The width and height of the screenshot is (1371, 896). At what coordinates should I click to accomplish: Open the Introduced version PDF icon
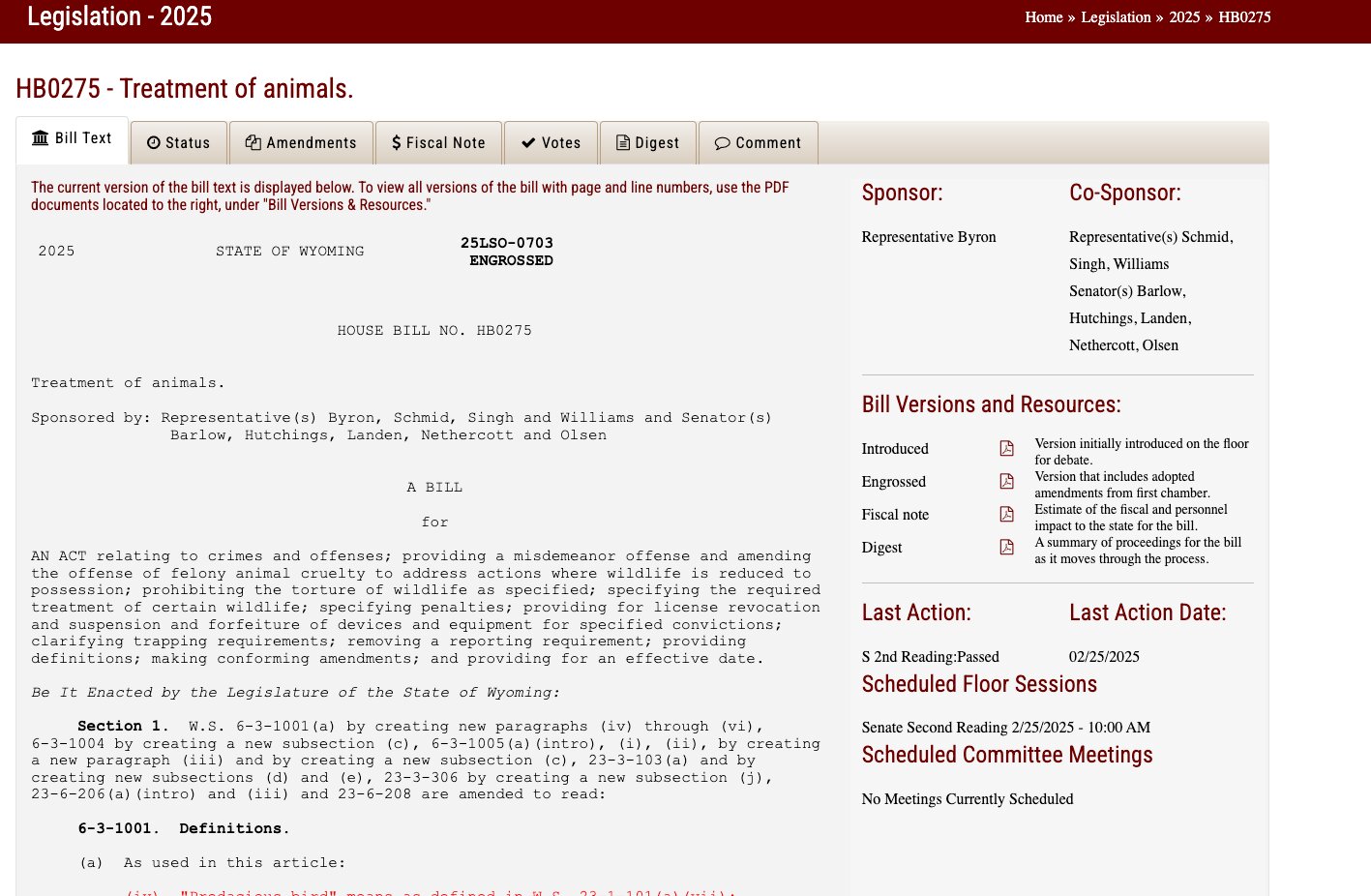1006,448
